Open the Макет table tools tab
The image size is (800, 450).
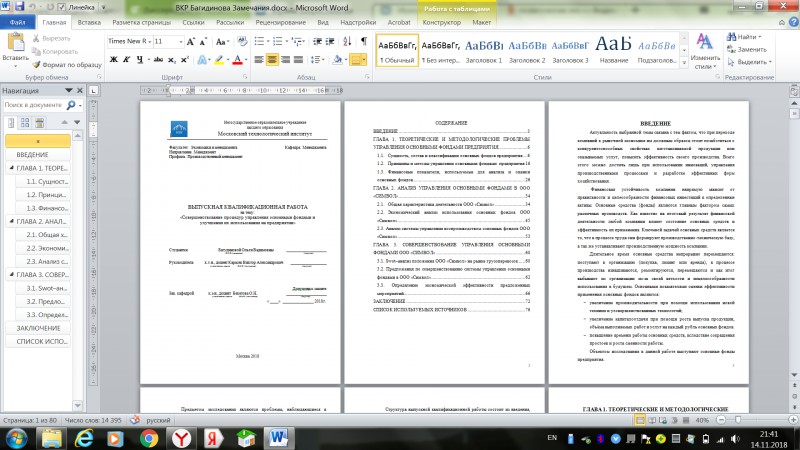481,22
